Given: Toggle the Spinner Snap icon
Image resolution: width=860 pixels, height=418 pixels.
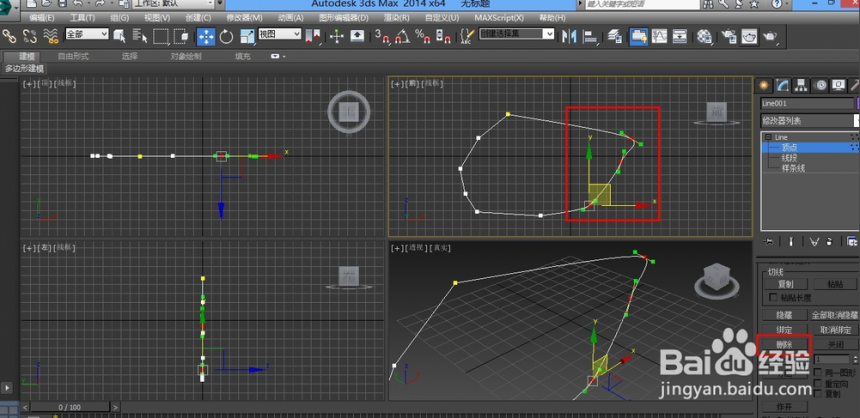Looking at the screenshot, I should pyautogui.click(x=443, y=36).
